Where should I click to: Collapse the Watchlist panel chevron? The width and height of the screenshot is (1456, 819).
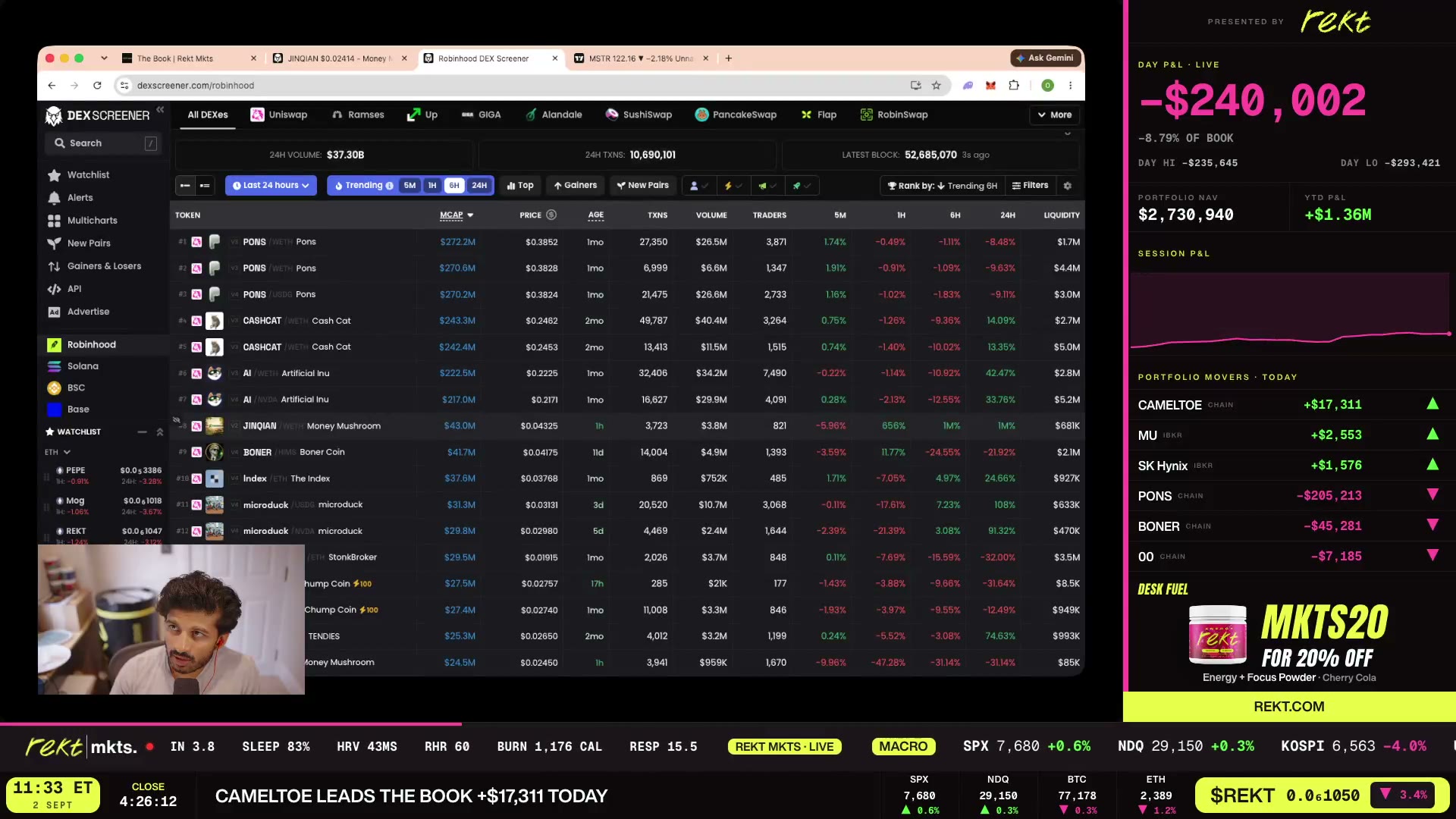160,432
